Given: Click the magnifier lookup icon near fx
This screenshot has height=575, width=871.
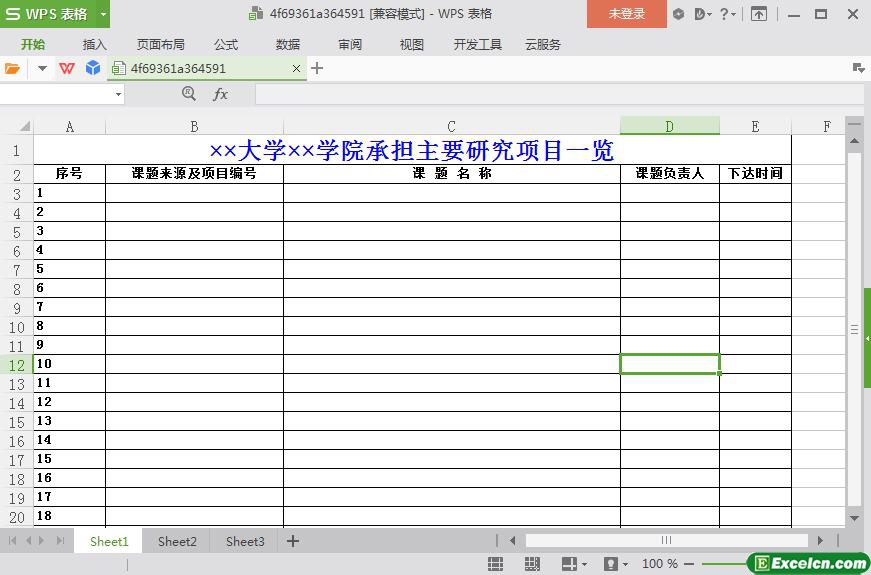Looking at the screenshot, I should point(189,94).
